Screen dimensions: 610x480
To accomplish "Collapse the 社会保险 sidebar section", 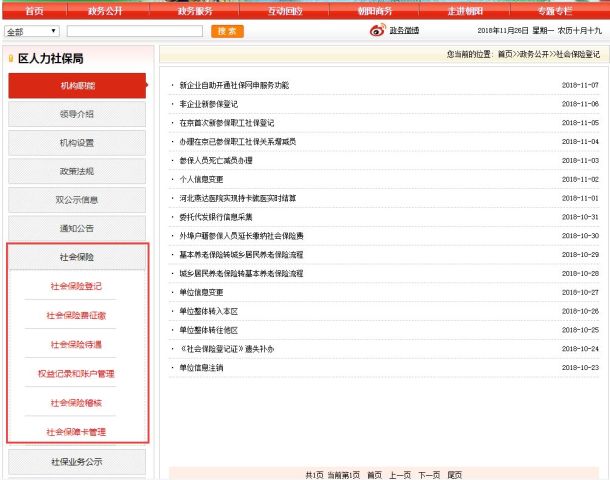I will (x=77, y=257).
